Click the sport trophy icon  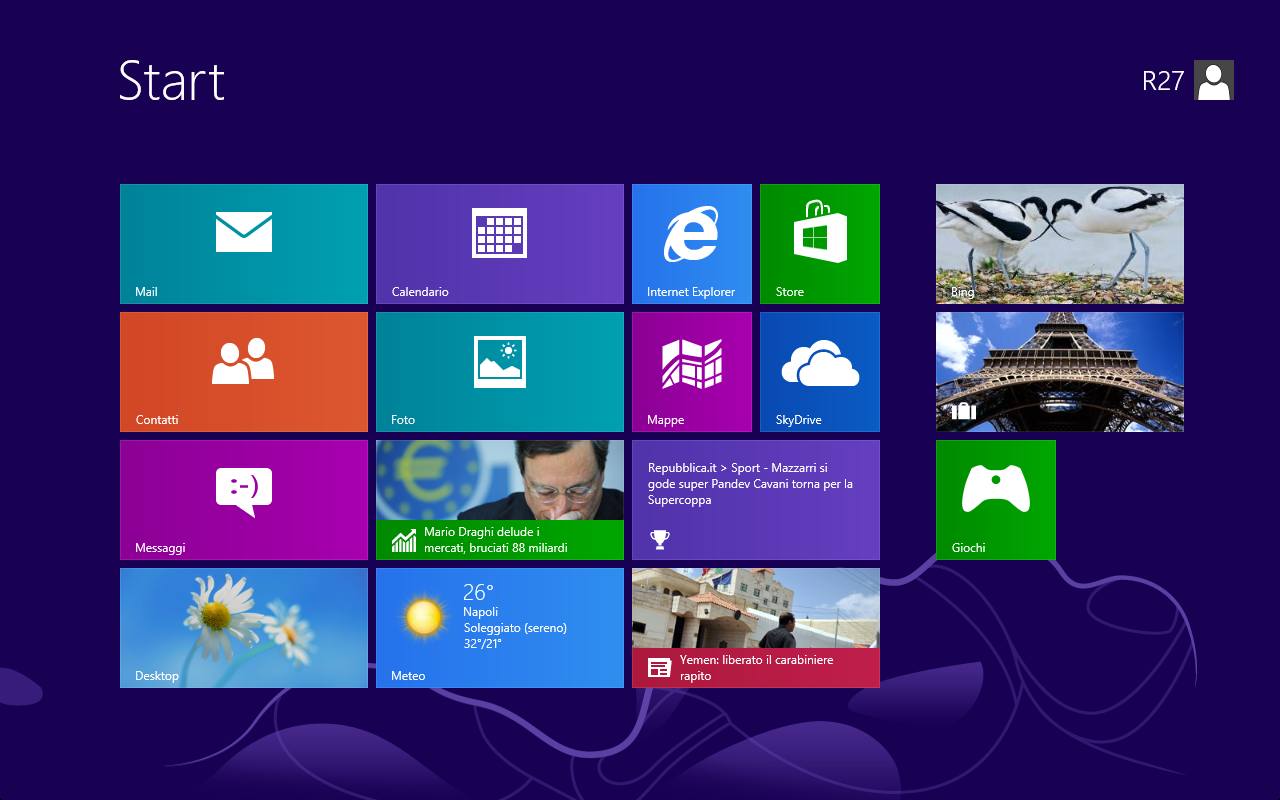point(659,539)
